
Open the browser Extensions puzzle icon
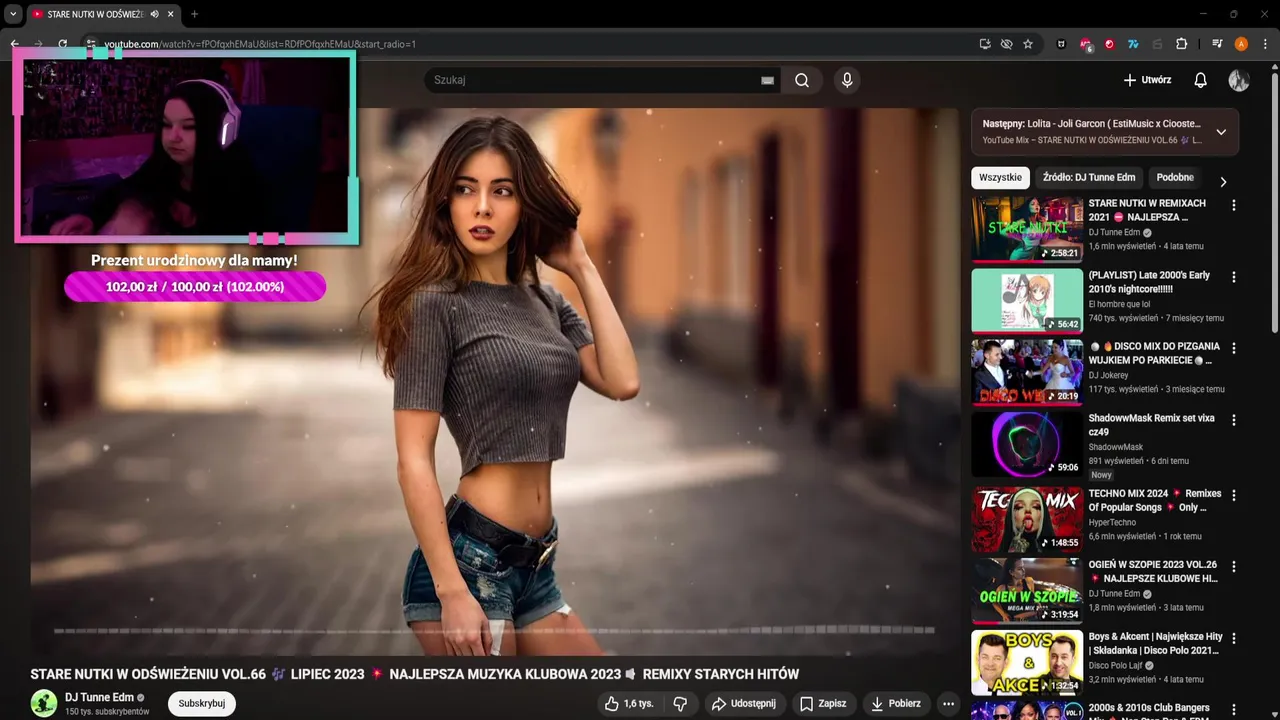(1181, 44)
